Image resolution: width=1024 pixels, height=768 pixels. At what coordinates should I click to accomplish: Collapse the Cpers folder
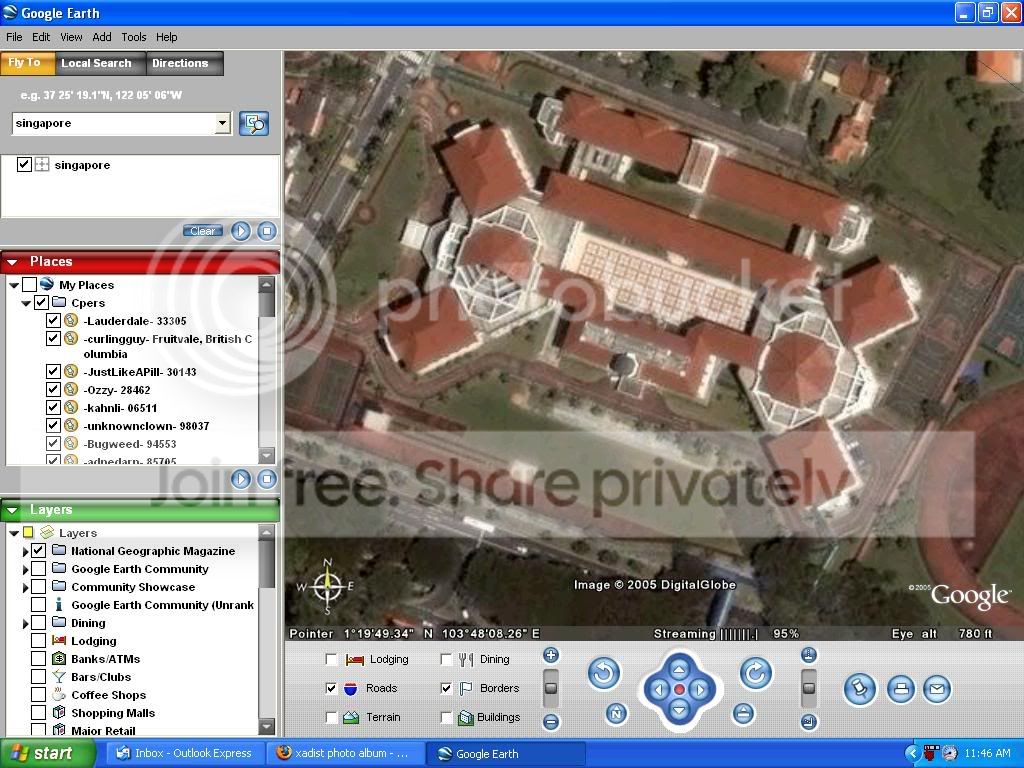click(26, 303)
